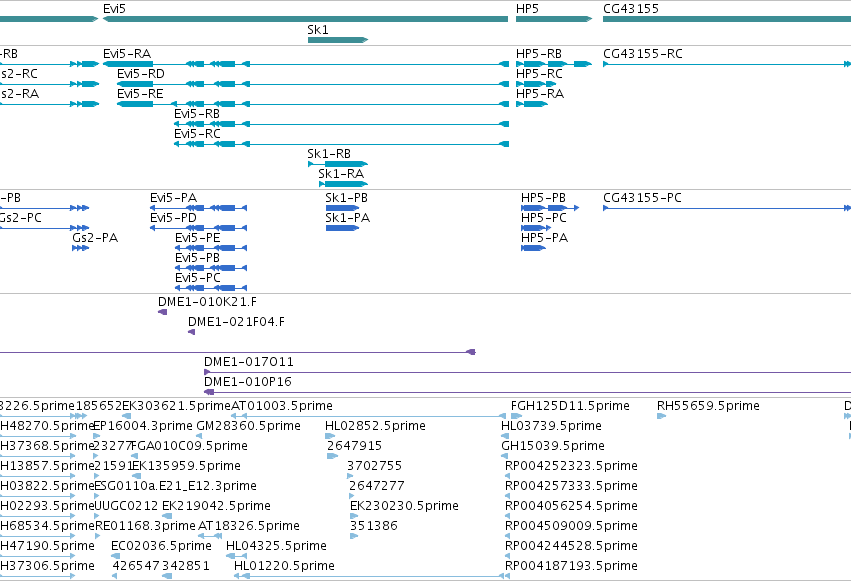Select the Evi5-PA protein label
Image resolution: width=851 pixels, height=581 pixels.
point(173,198)
